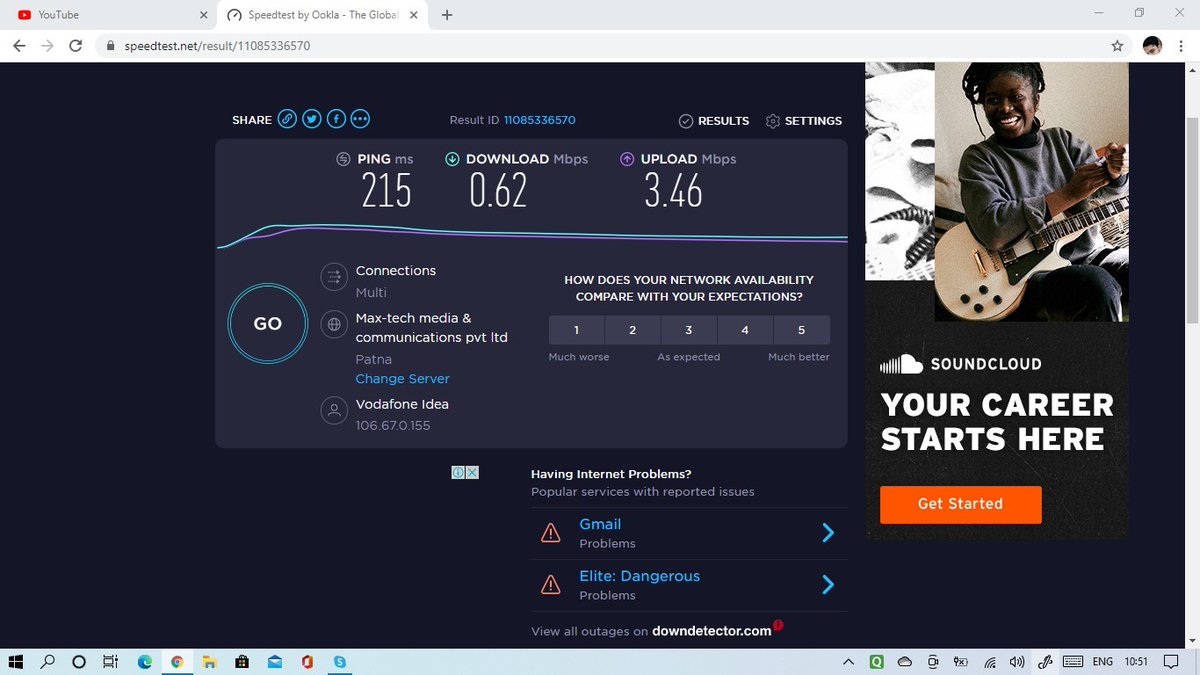Open taskbar search

coord(47,662)
